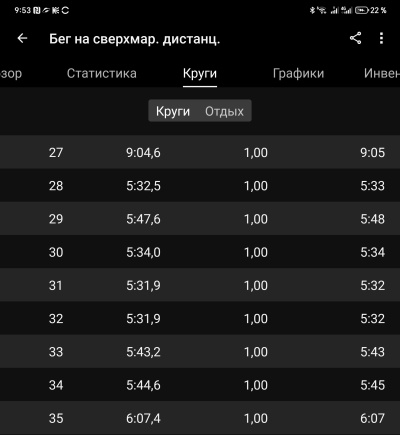Switch to the Графики tab

pyautogui.click(x=298, y=73)
